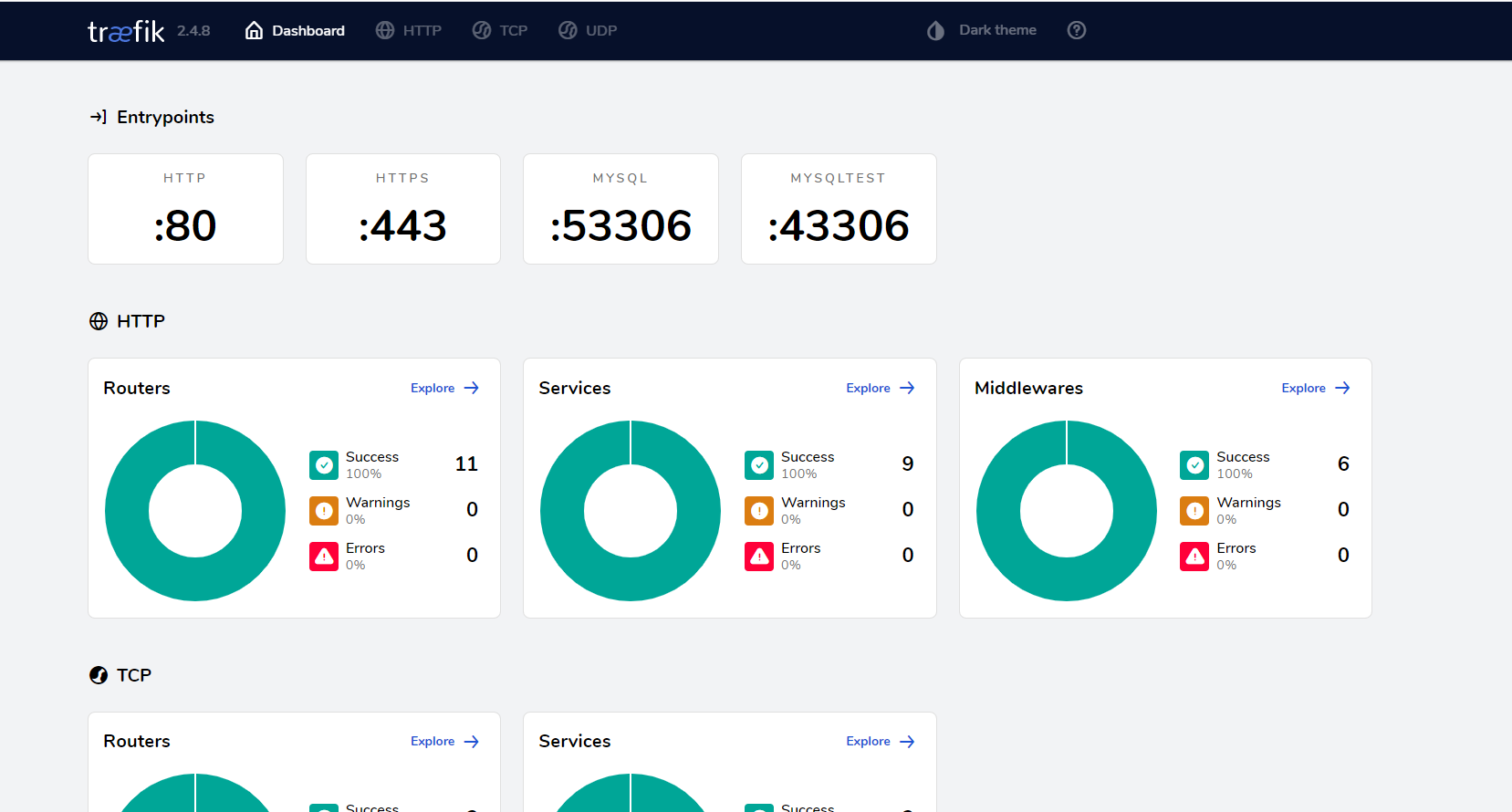Viewport: 1512px width, 812px height.
Task: Click arrow icon next to Middlewares Explore
Action: (x=1342, y=388)
